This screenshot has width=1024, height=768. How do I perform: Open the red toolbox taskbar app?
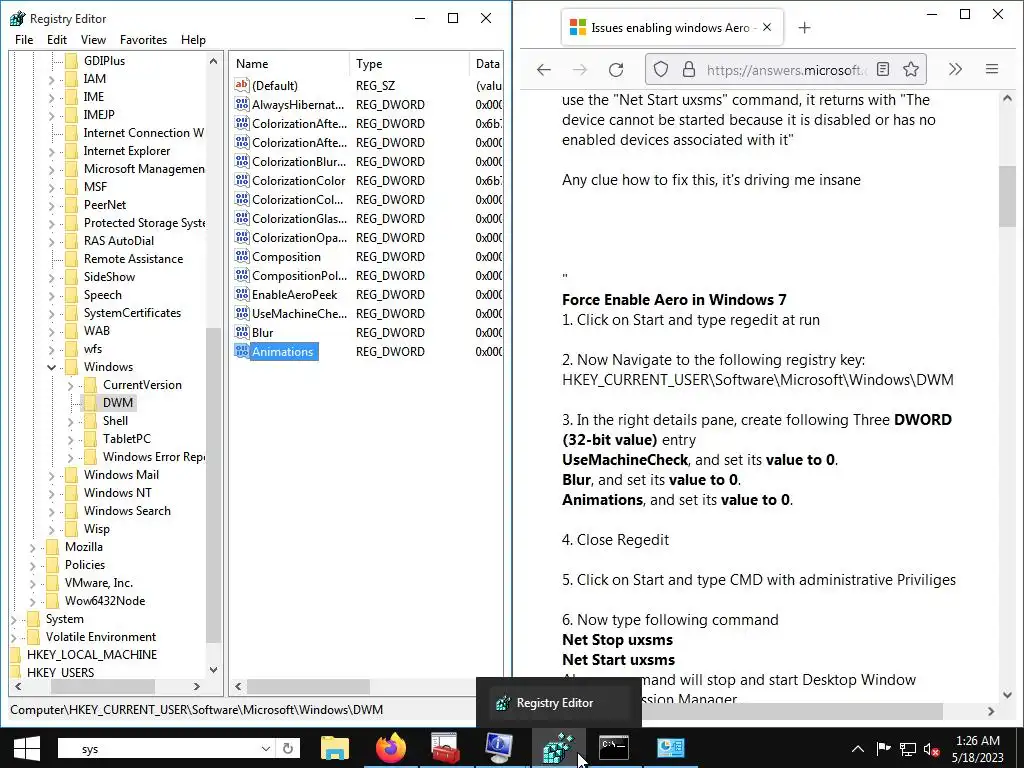446,748
